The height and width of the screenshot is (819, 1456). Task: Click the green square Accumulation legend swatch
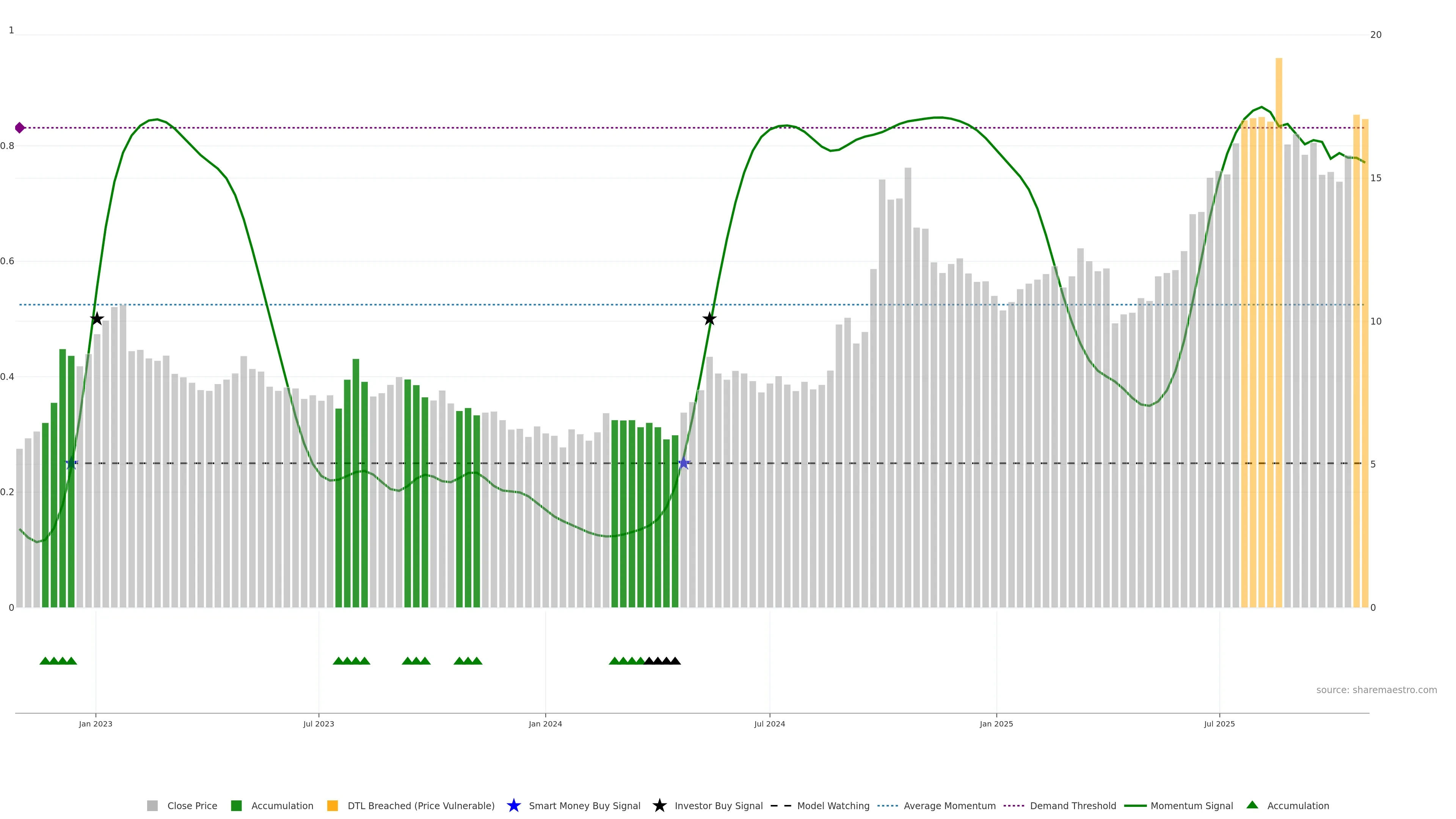[x=236, y=805]
